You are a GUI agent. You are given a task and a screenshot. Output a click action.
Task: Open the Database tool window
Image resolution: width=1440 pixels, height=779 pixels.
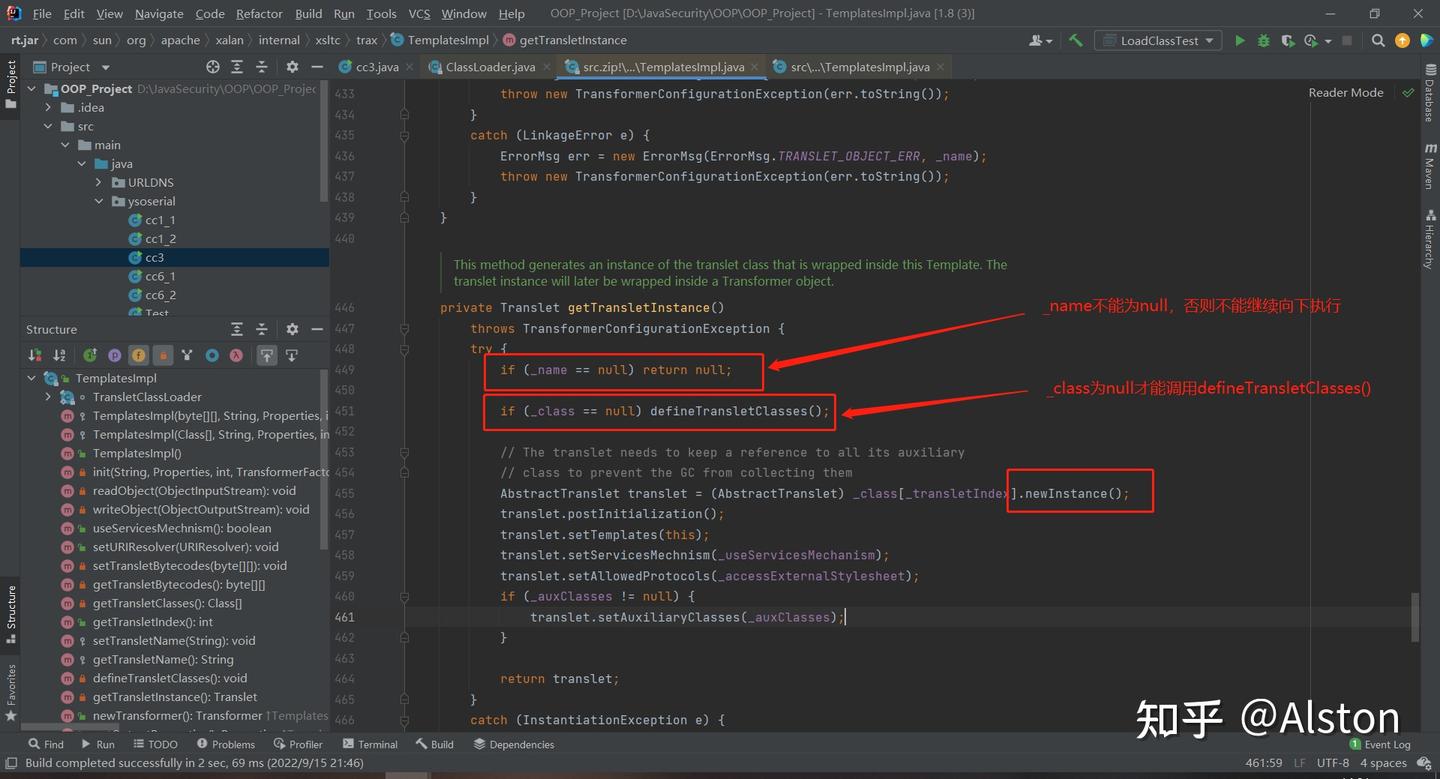(1429, 92)
